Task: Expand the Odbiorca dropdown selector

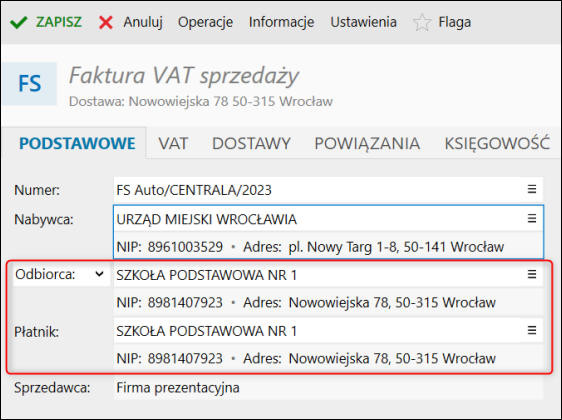Action: tap(99, 275)
